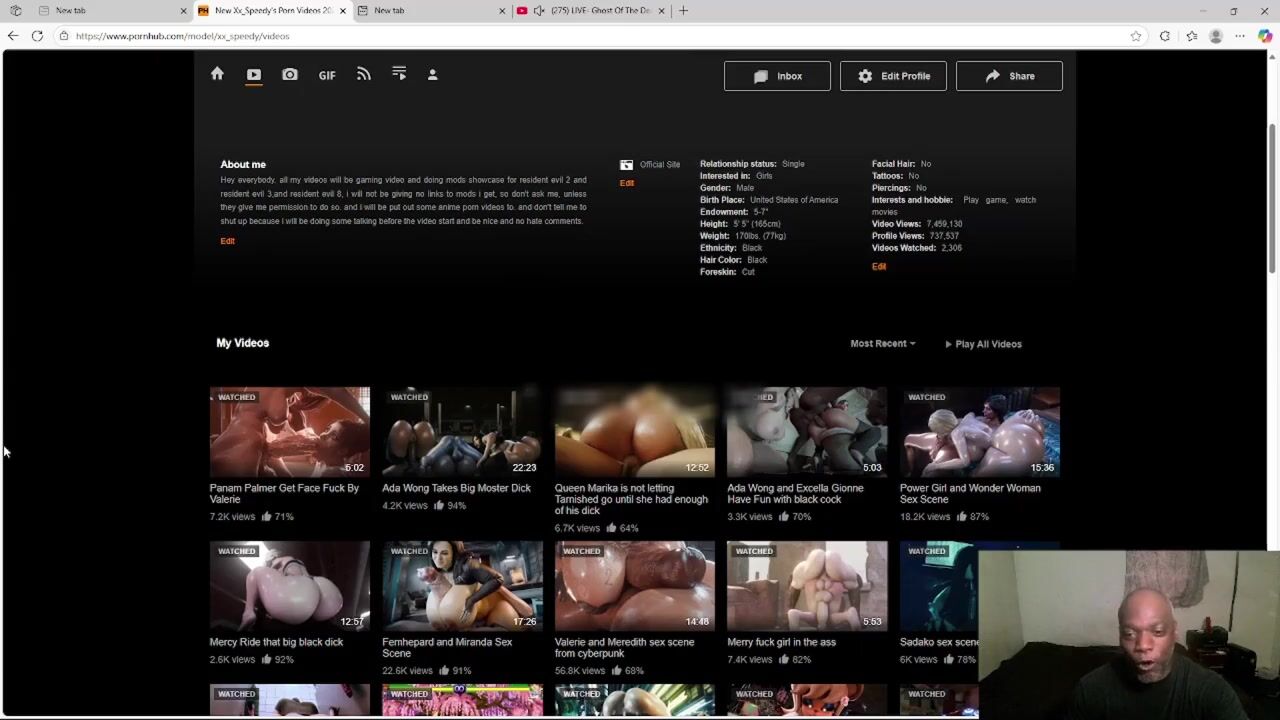
Task: Click the Share button
Action: pos(1009,76)
